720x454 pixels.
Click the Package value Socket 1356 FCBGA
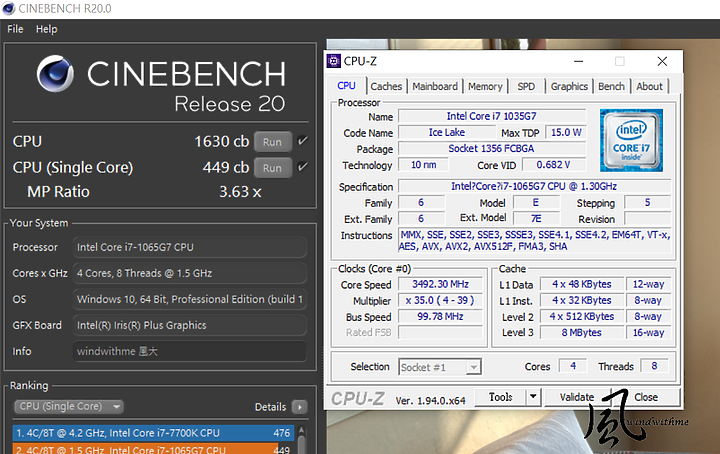pos(492,148)
